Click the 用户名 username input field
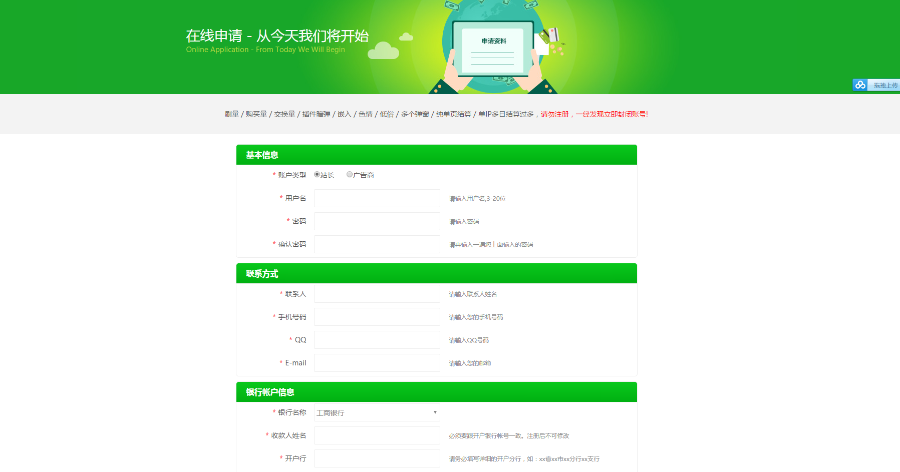900x472 pixels. [x=377, y=198]
